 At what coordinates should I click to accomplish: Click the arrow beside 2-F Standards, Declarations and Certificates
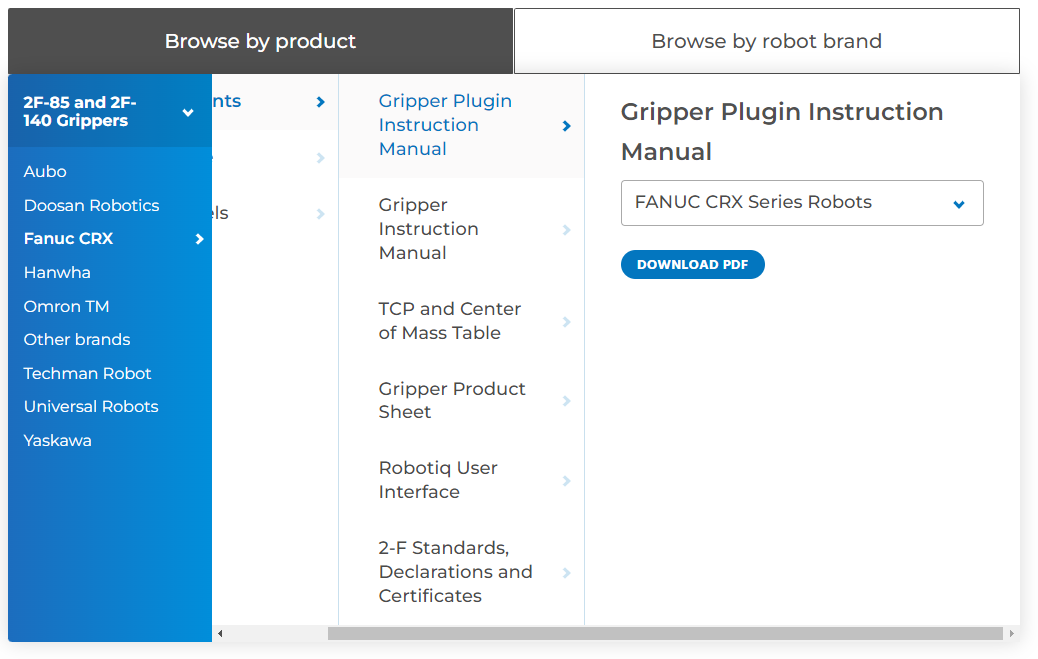tap(567, 572)
